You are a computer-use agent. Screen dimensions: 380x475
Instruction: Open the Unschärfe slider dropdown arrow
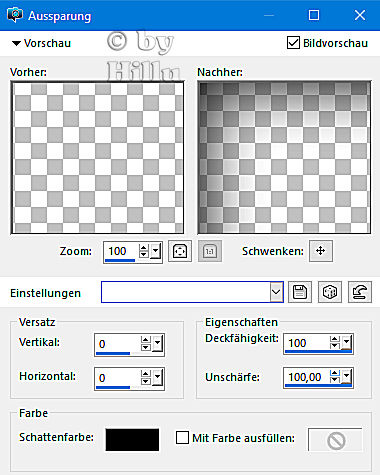click(x=347, y=377)
